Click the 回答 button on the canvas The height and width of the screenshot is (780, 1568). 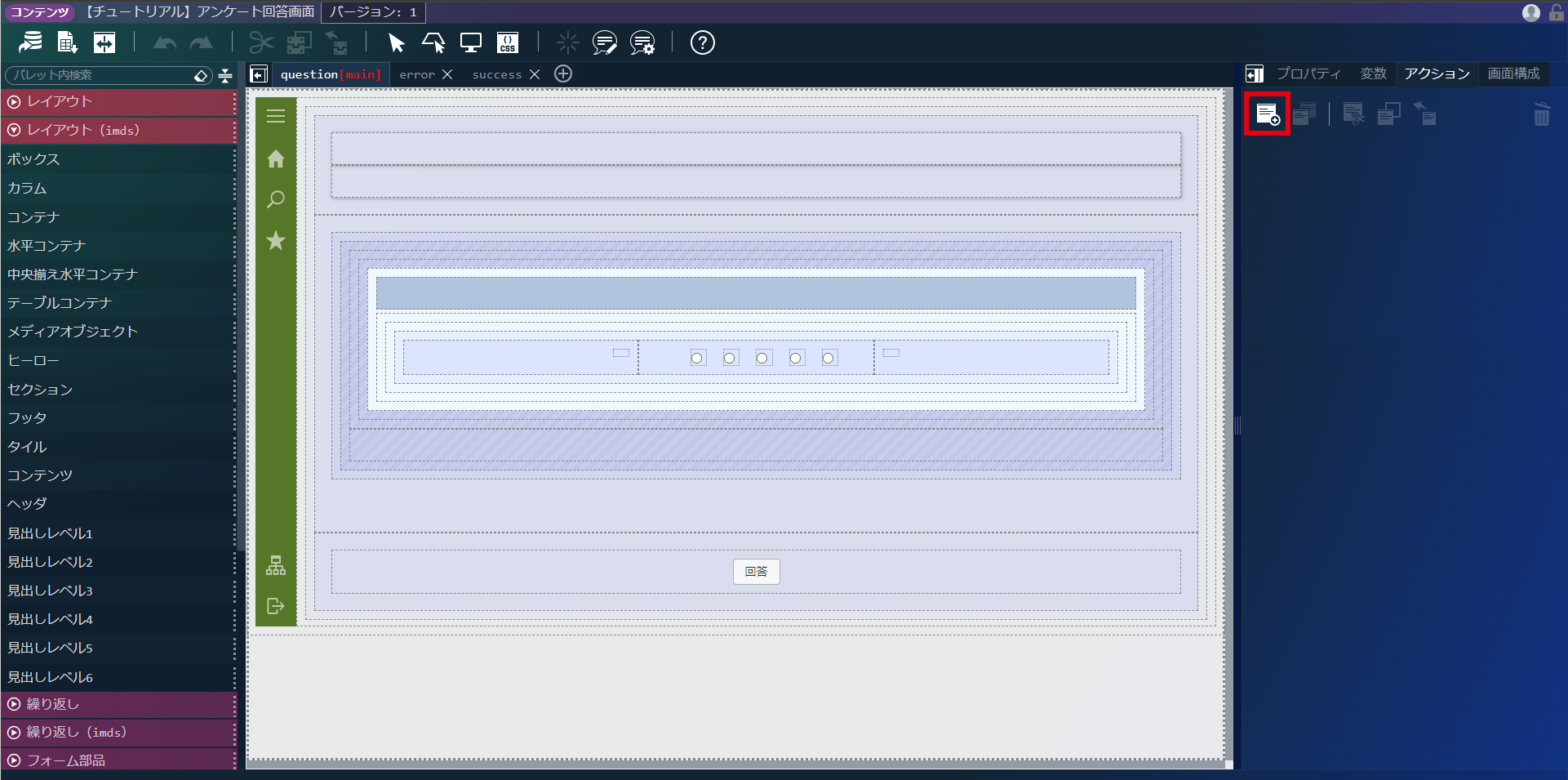757,572
